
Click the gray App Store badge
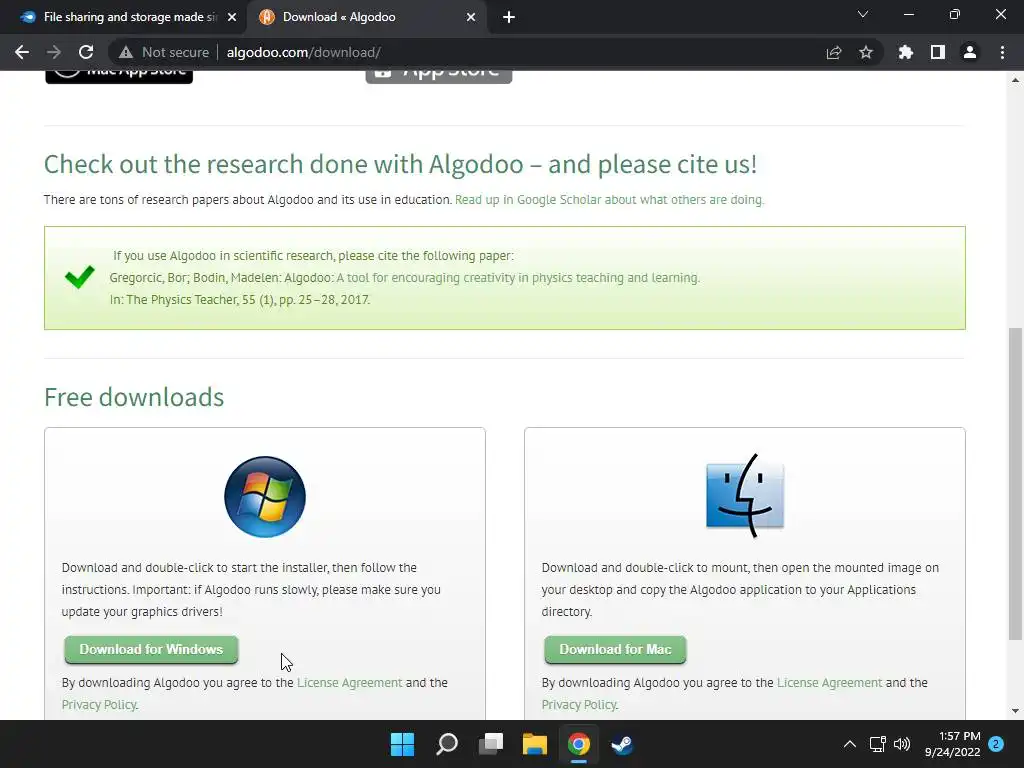coord(439,77)
